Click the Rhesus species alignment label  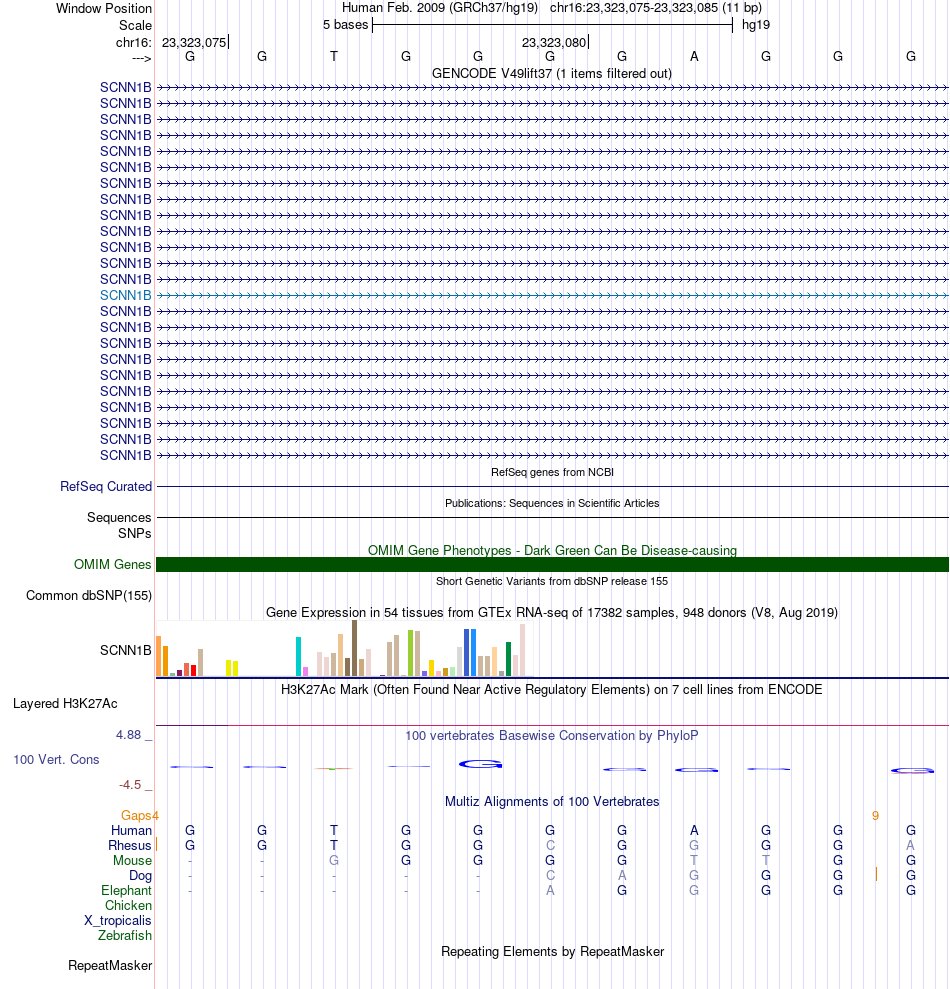click(129, 845)
